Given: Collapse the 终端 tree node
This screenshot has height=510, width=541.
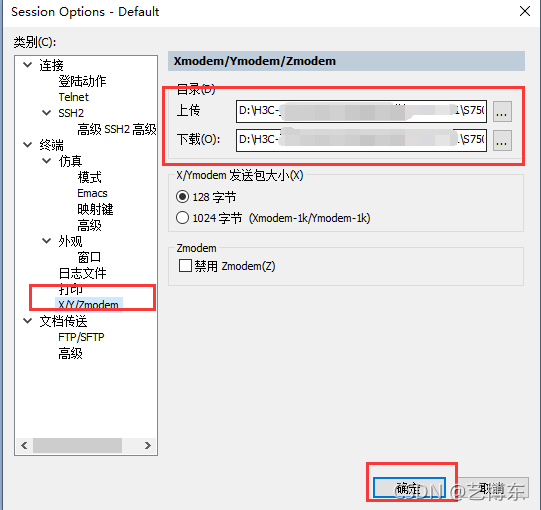Looking at the screenshot, I should pyautogui.click(x=28, y=145).
